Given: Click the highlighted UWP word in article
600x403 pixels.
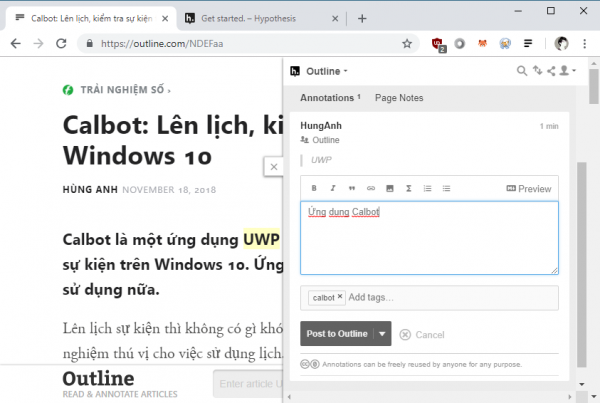Looking at the screenshot, I should tap(262, 240).
